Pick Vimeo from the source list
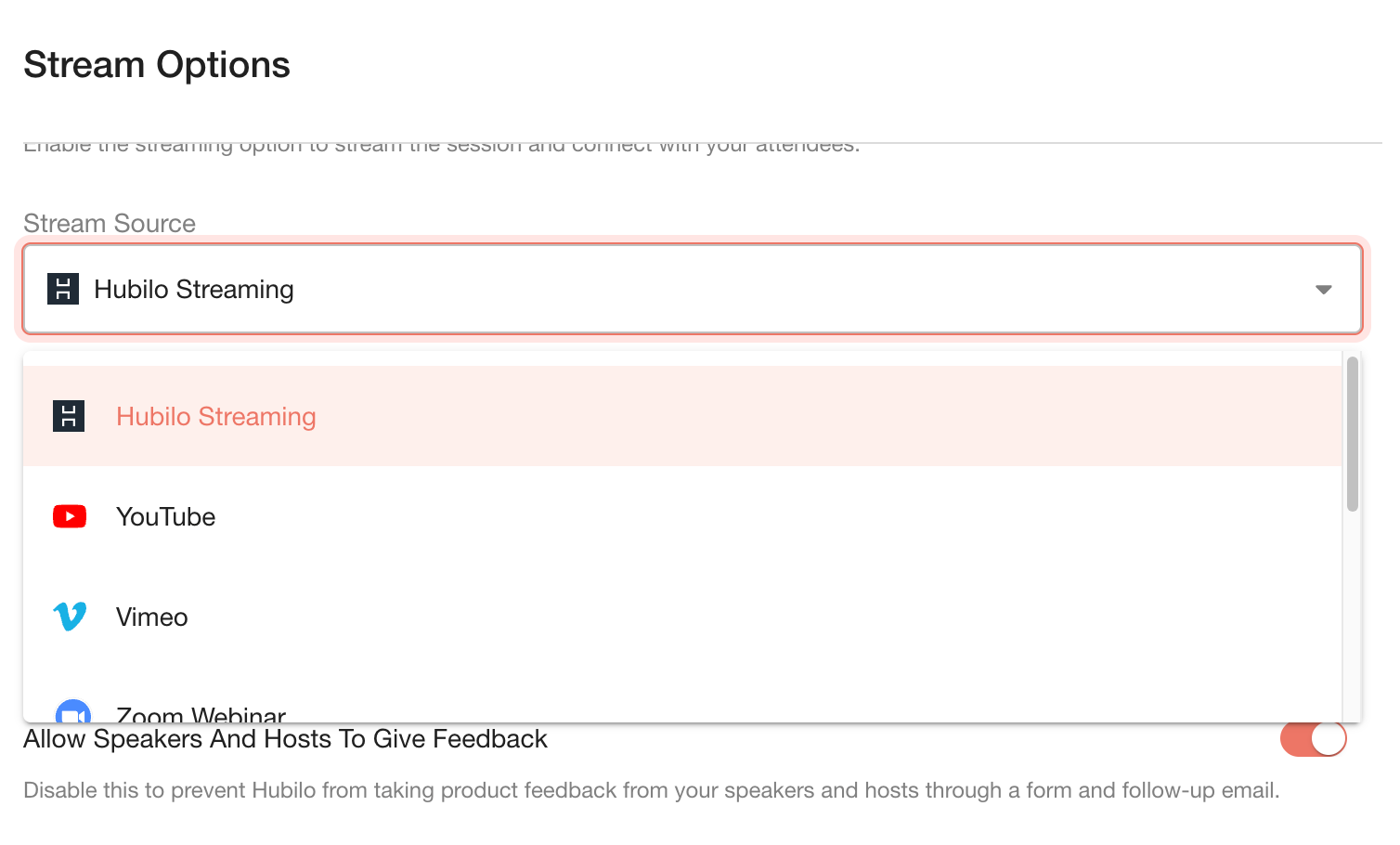This screenshot has height=845, width=1400. click(x=152, y=617)
